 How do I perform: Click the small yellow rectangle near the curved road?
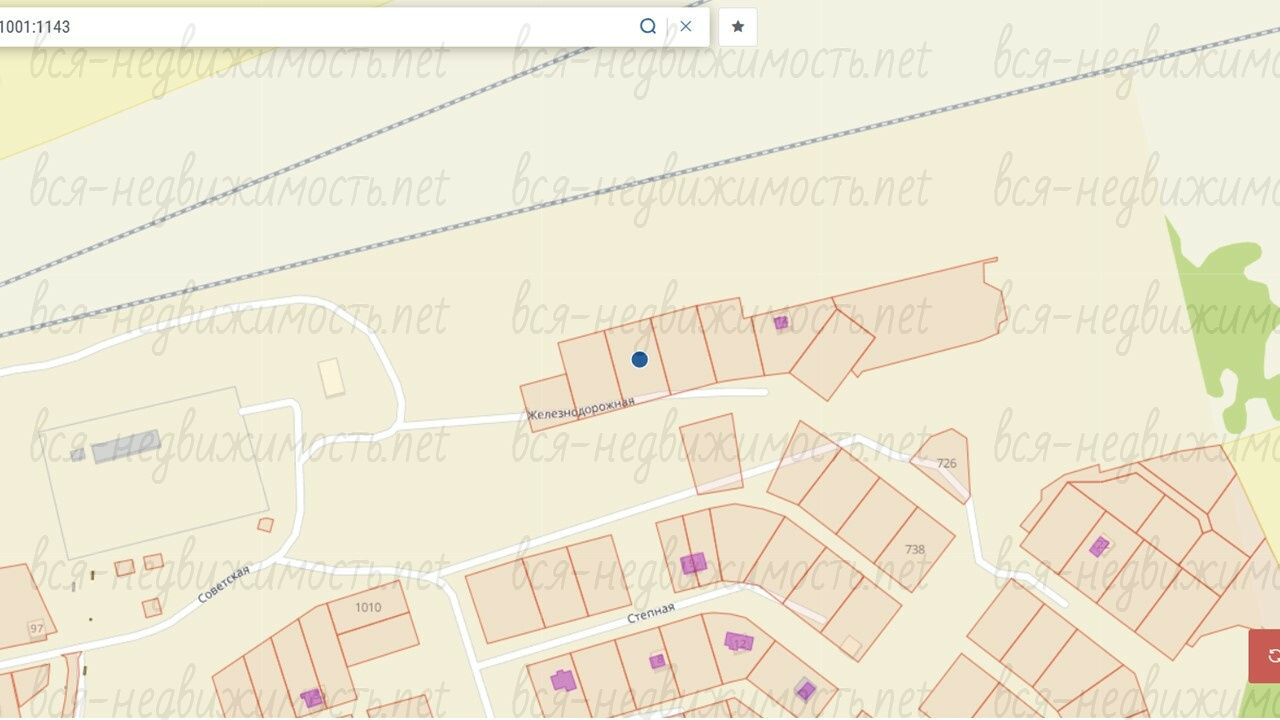tap(331, 378)
